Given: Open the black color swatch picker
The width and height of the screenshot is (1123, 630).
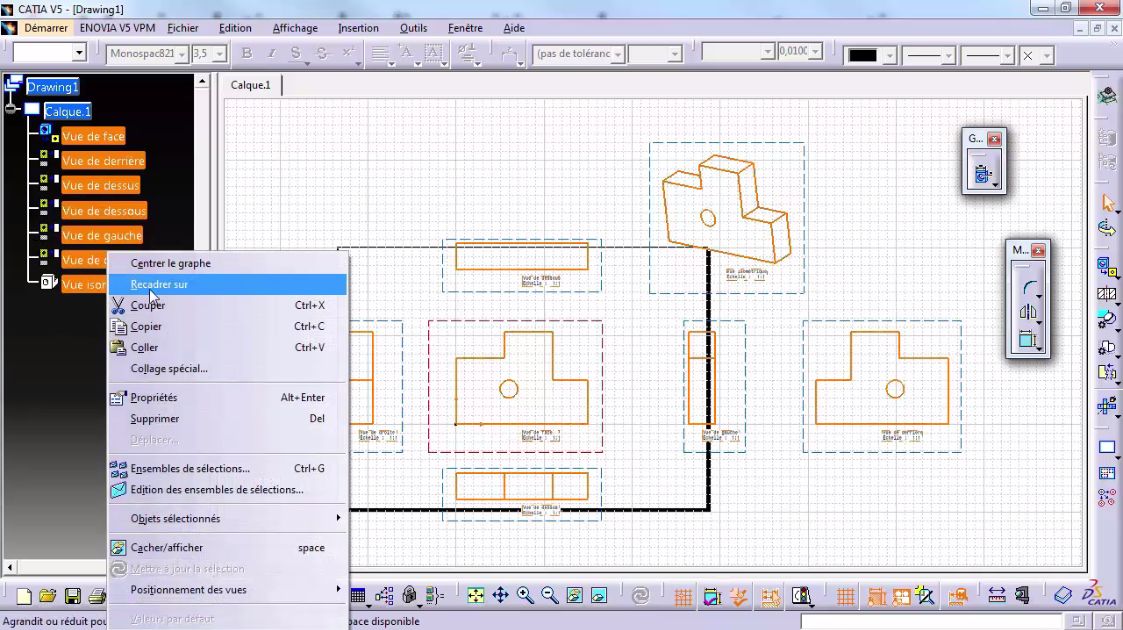Looking at the screenshot, I should pyautogui.click(x=890, y=55).
